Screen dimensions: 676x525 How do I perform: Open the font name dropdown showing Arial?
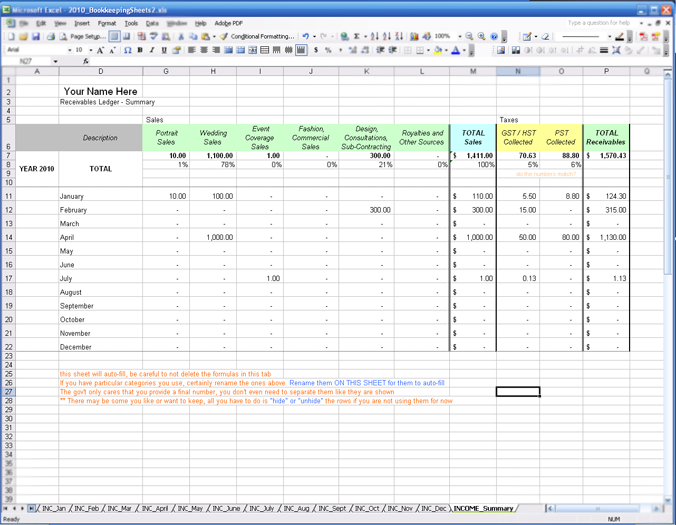69,50
